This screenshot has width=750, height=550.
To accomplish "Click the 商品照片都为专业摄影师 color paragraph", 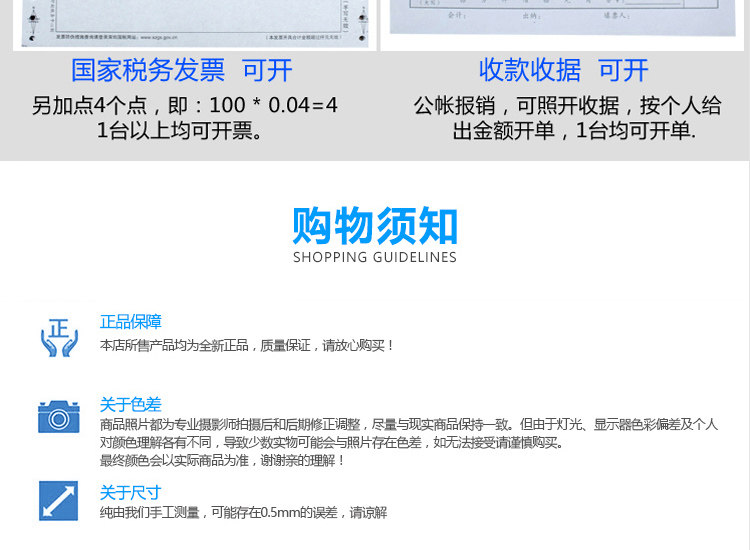I will (409, 433).
